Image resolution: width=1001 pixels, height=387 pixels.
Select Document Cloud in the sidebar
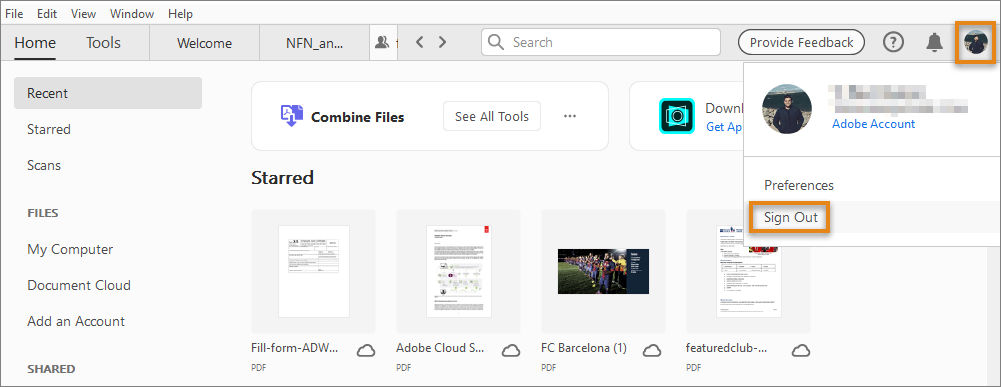(79, 285)
